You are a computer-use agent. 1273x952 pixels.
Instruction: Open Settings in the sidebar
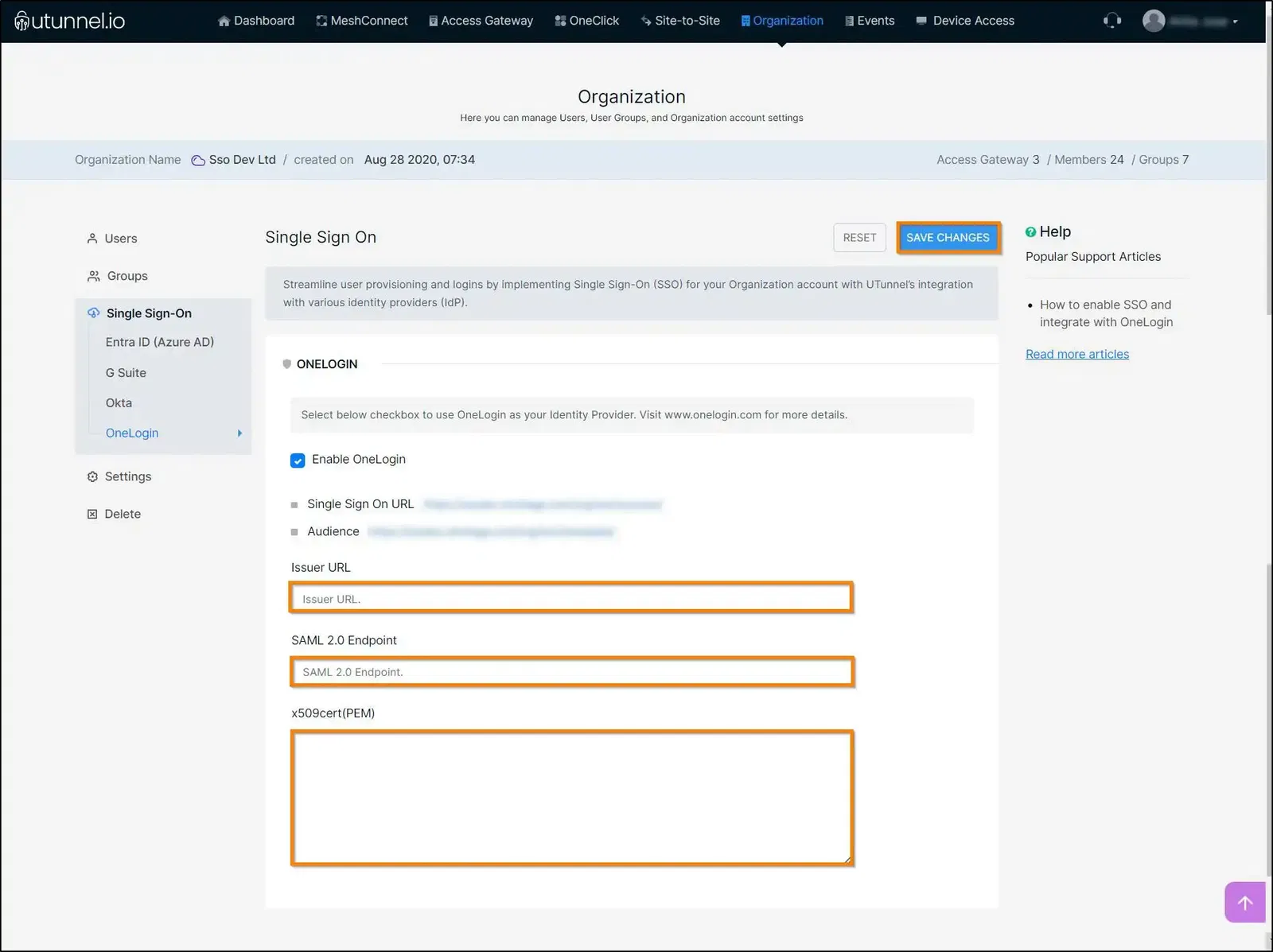[x=128, y=476]
